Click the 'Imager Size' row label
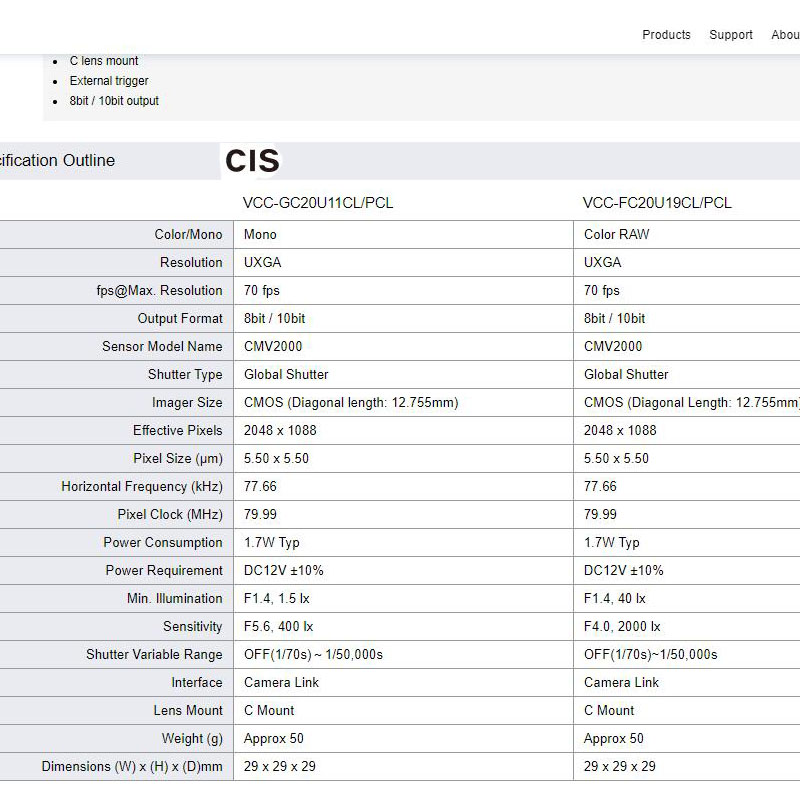This screenshot has width=800, height=800. (187, 403)
